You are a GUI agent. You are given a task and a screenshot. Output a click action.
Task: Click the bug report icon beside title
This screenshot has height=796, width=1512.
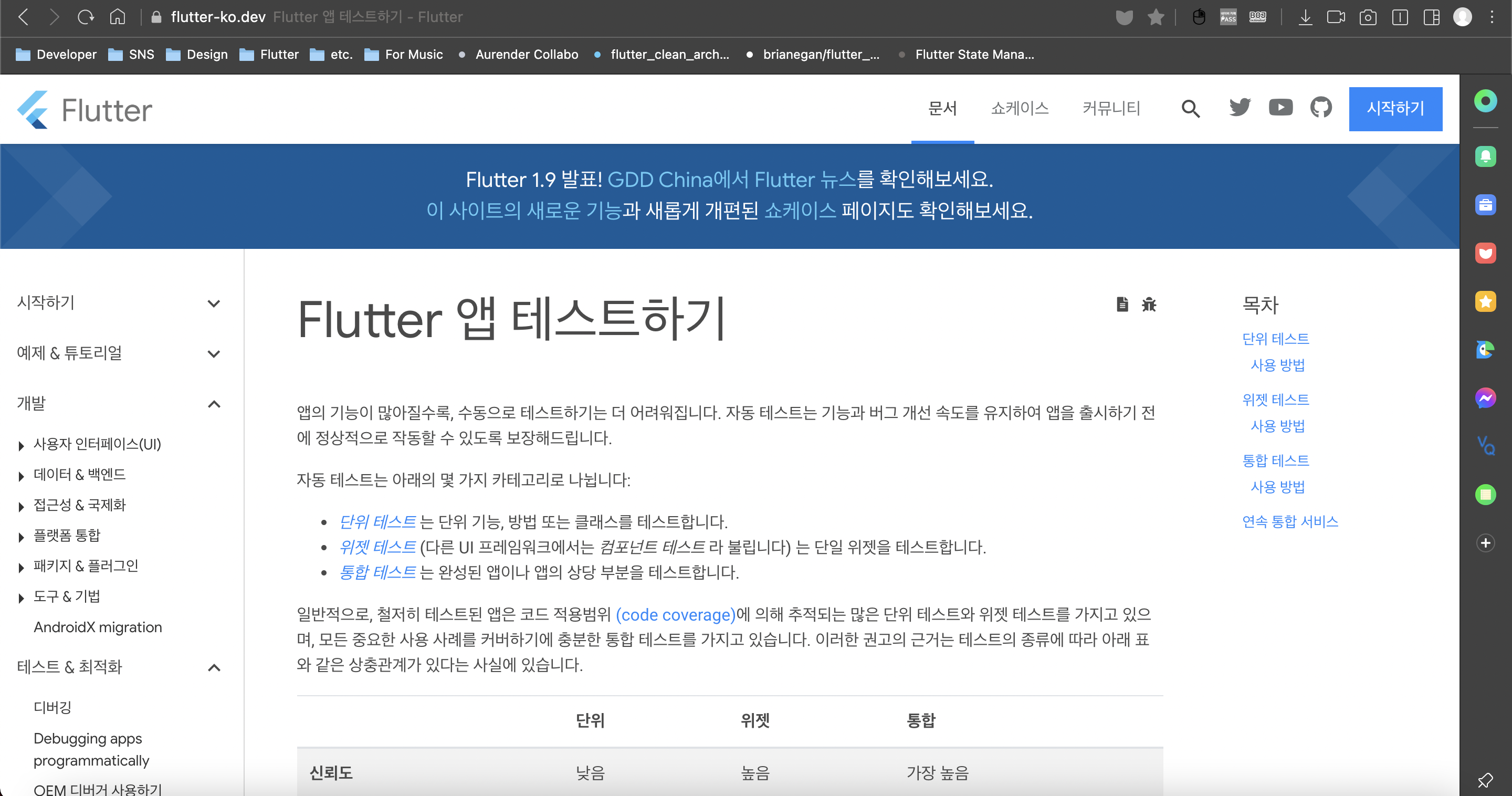(x=1149, y=304)
